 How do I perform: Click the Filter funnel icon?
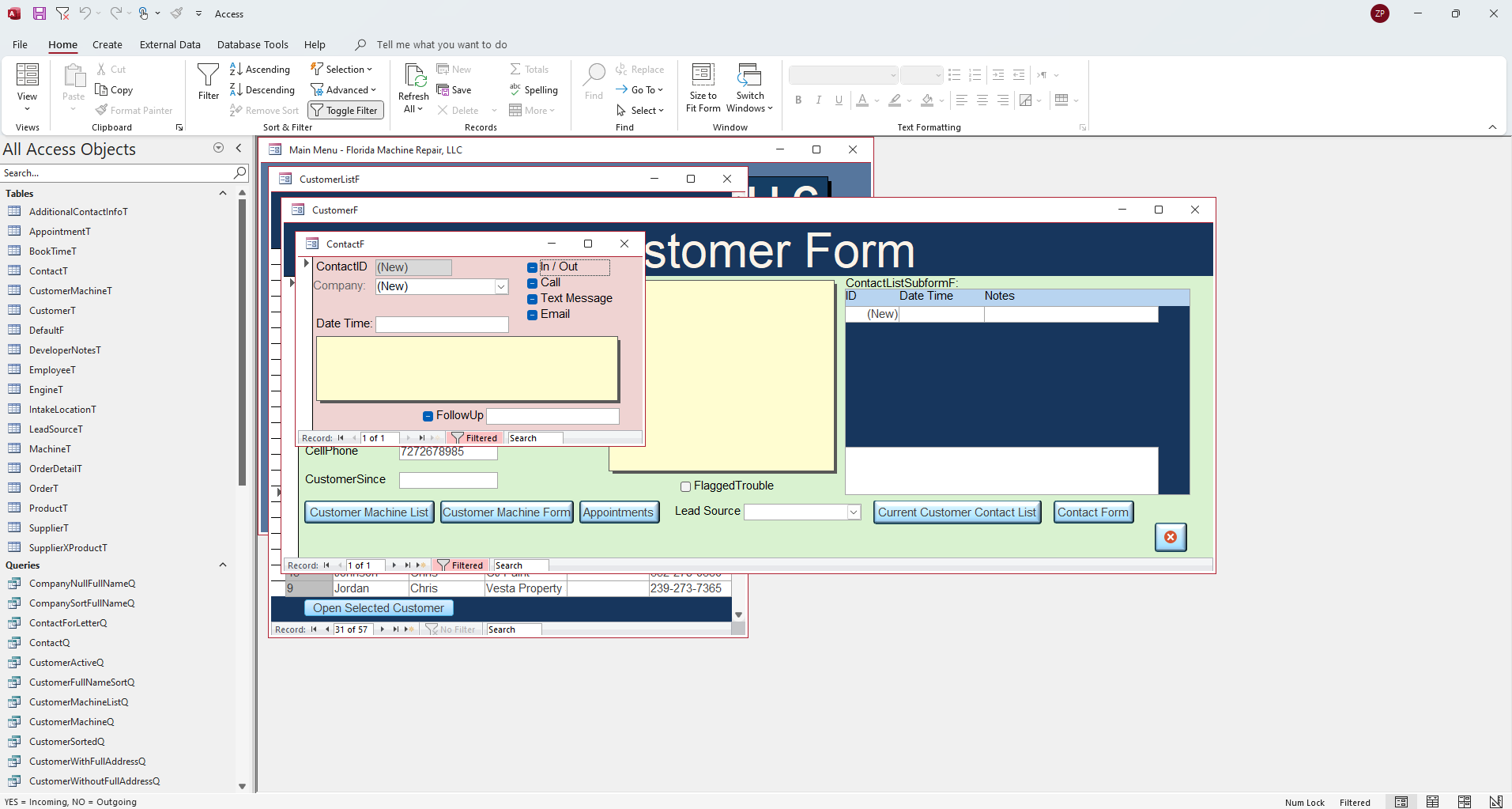pos(208,75)
